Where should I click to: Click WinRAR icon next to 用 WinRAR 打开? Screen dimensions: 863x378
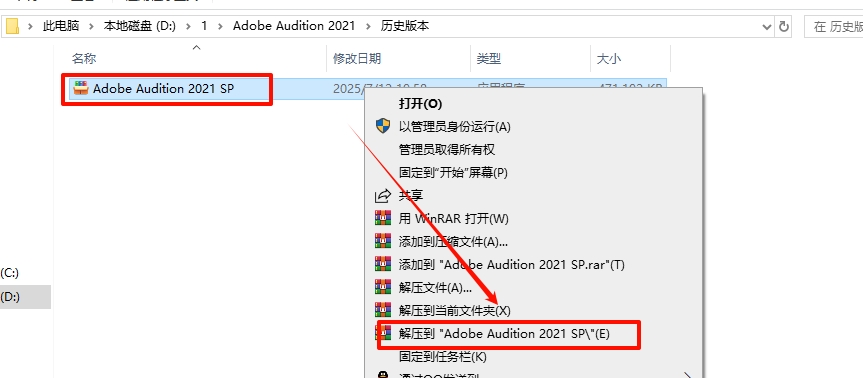[383, 218]
